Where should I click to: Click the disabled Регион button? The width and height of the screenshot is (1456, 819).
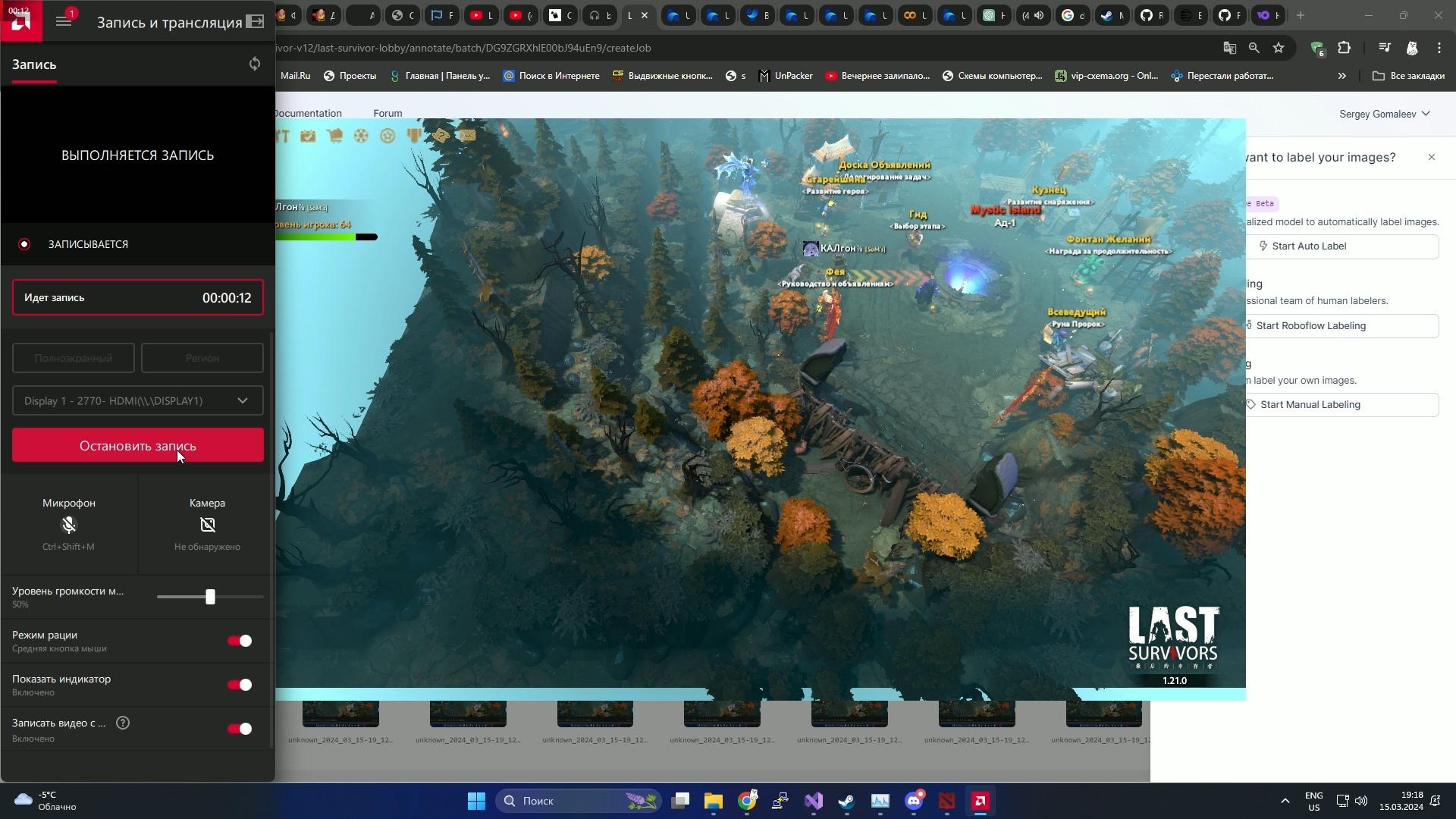[x=202, y=358]
